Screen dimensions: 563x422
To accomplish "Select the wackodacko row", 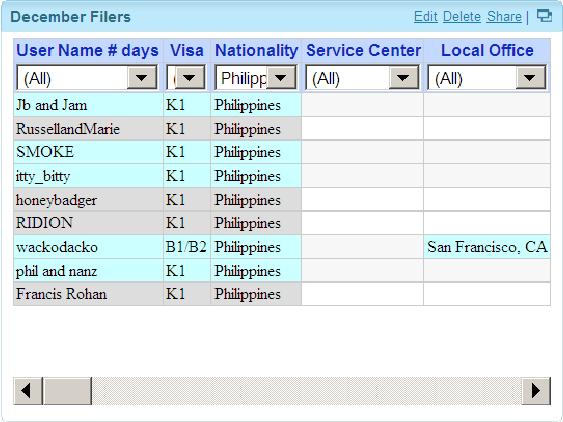I will coord(282,247).
